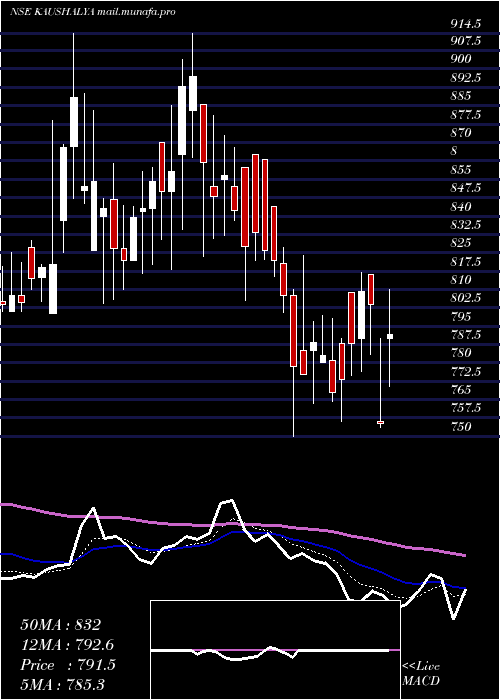
Task: Click the <<Live MACD label
Action: [x=421, y=674]
